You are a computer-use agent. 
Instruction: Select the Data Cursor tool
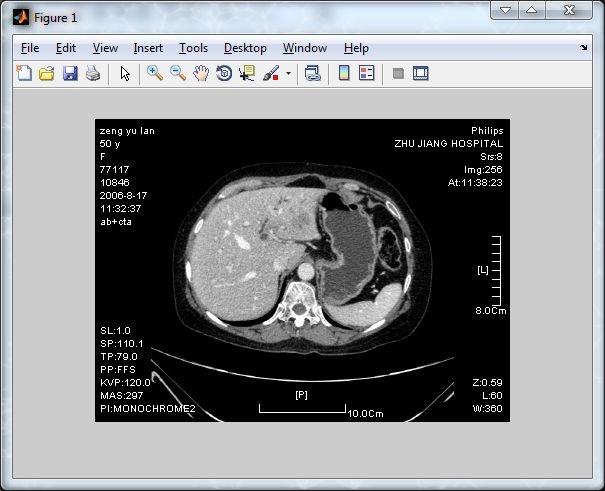[247, 73]
